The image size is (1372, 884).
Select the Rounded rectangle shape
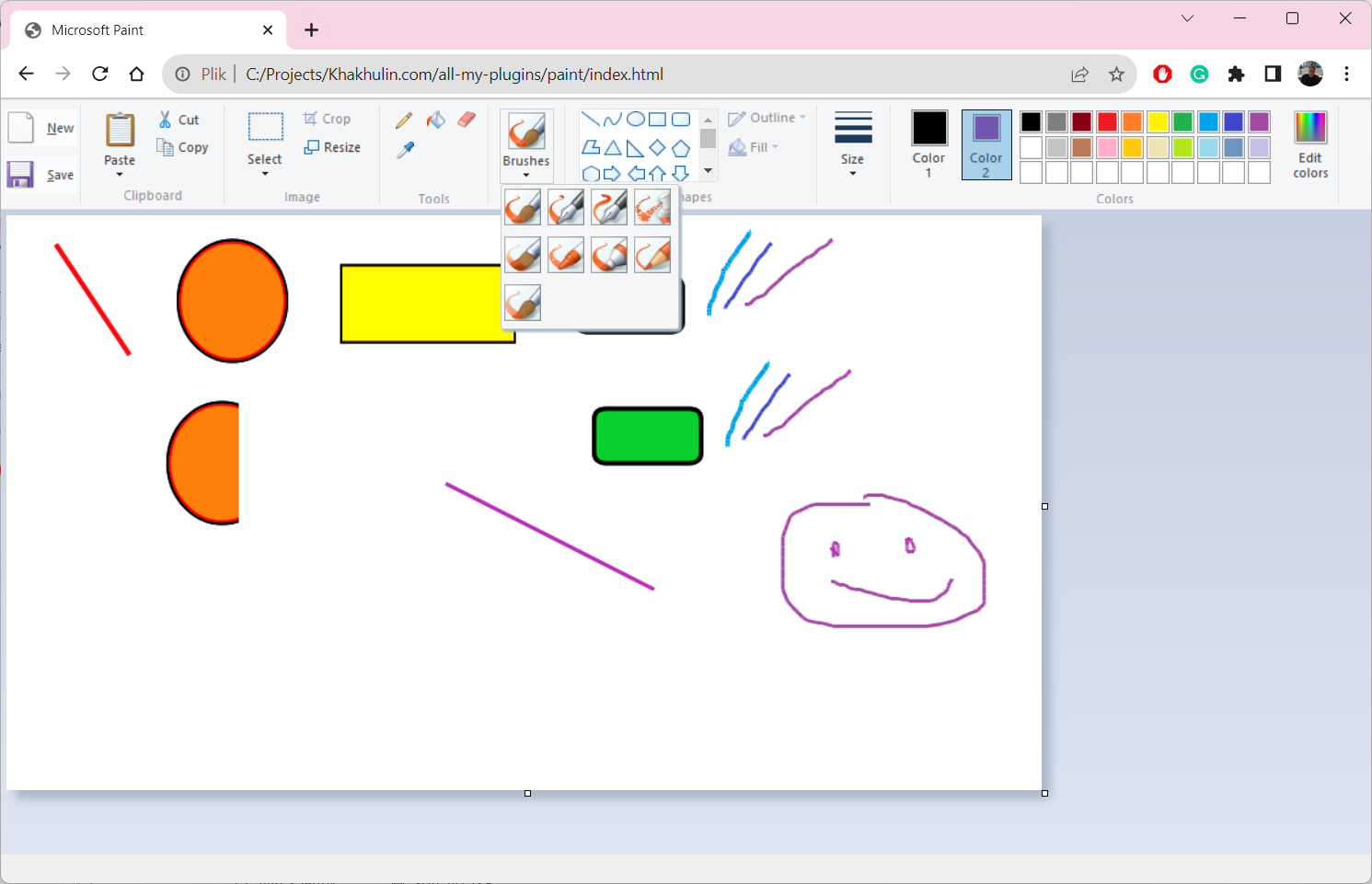[x=681, y=119]
